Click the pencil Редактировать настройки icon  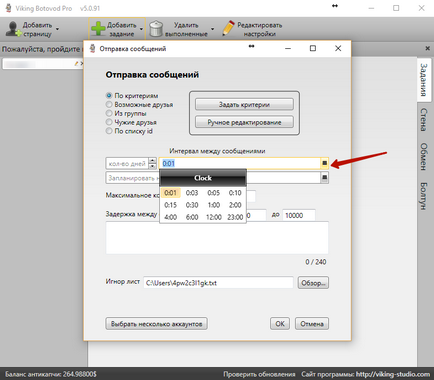pyautogui.click(x=228, y=28)
